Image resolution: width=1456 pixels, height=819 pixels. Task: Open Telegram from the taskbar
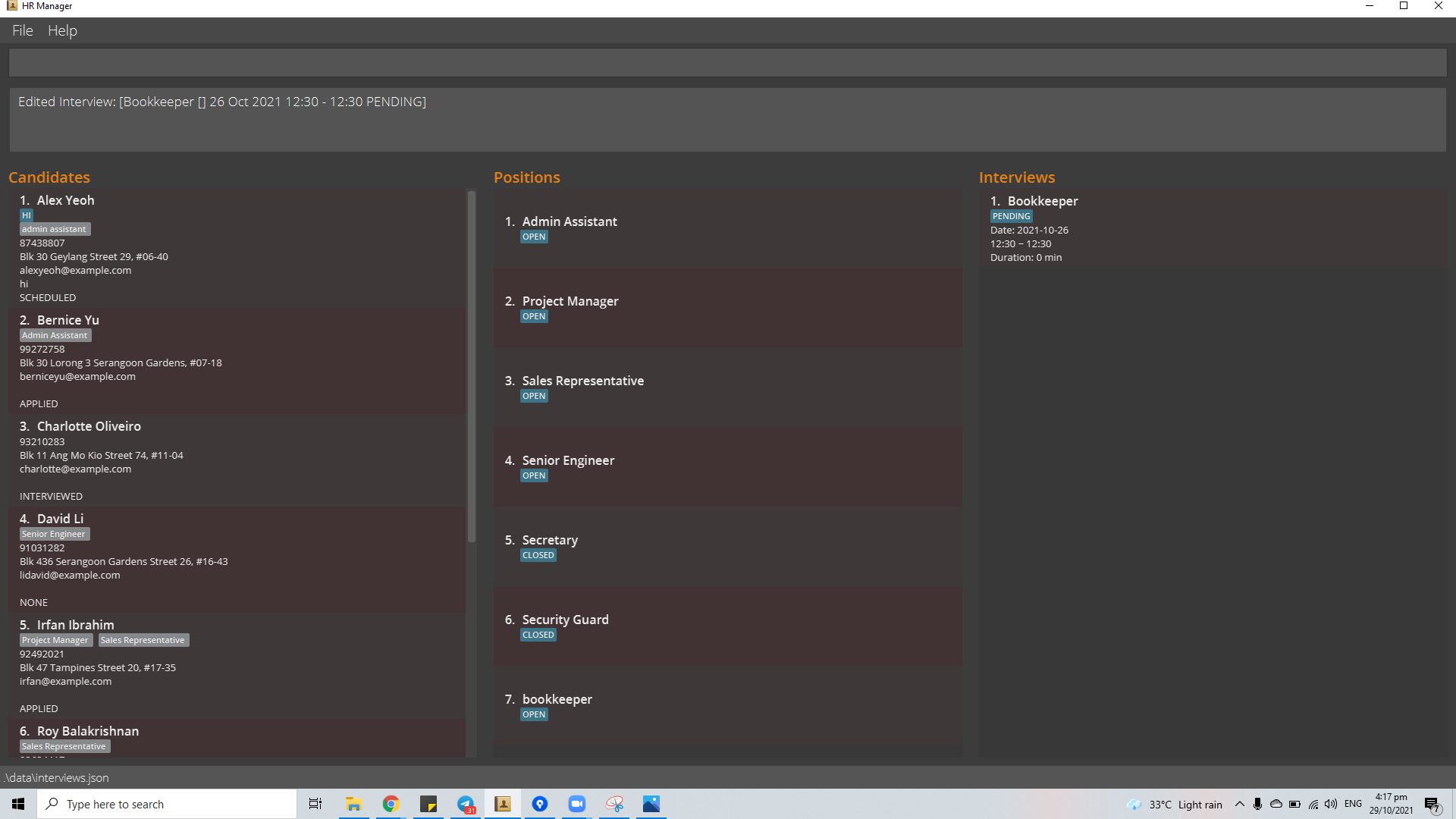click(466, 804)
